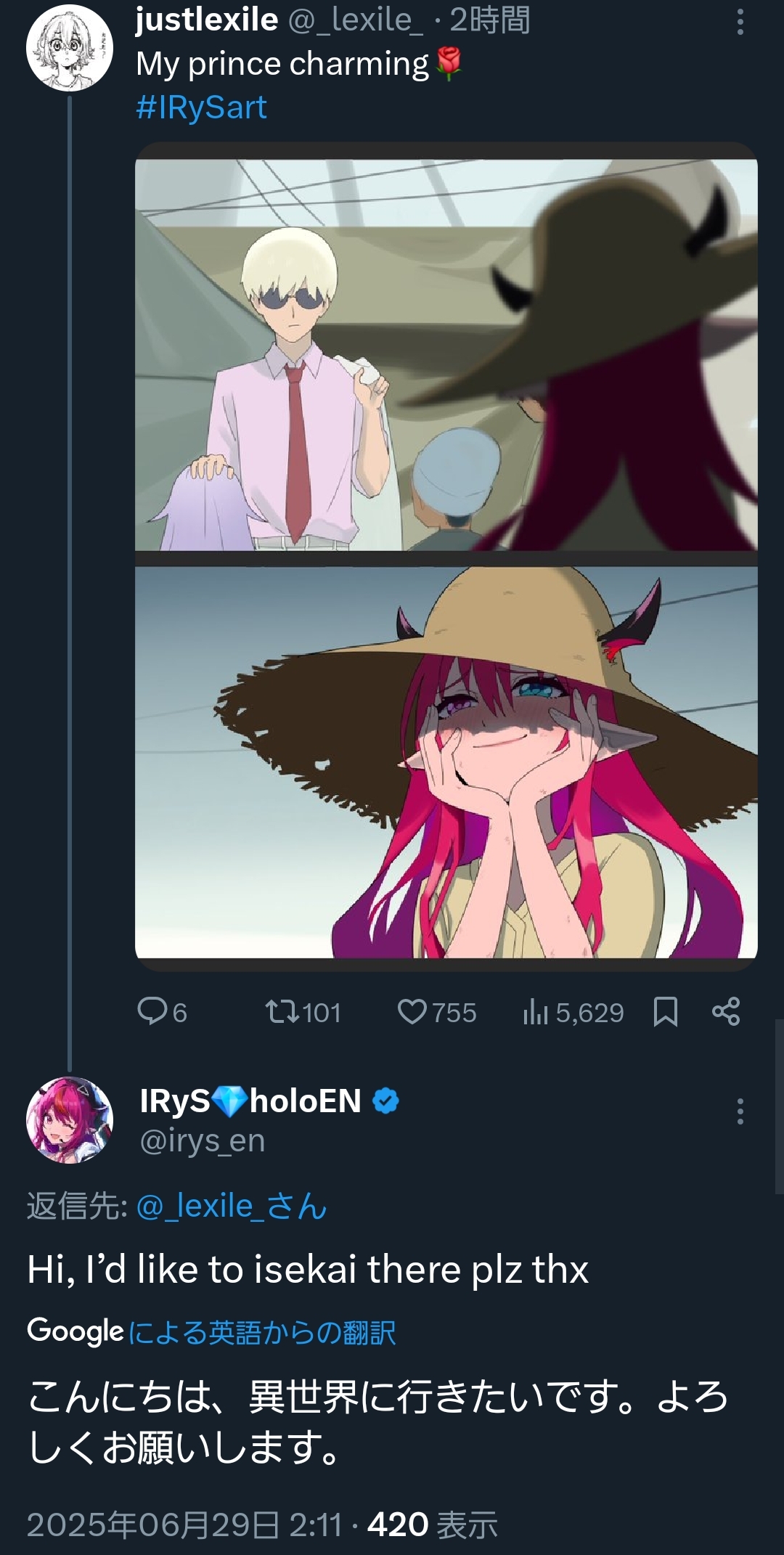The height and width of the screenshot is (1555, 784).
Task: Open the @_lexile_ reply-to mention link
Action: click(232, 1206)
